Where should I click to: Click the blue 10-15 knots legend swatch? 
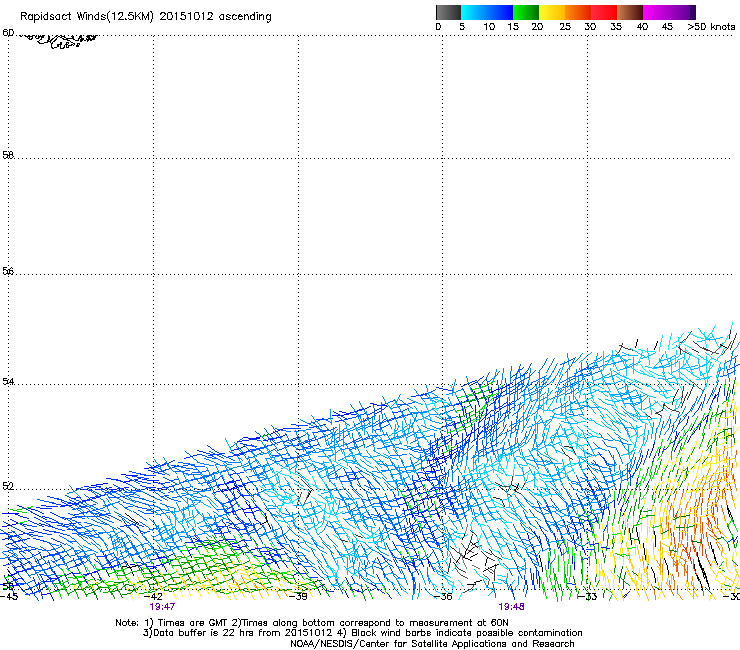tap(500, 12)
